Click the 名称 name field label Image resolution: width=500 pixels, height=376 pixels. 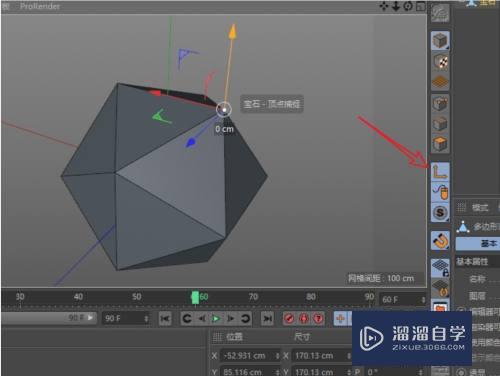pos(477,279)
